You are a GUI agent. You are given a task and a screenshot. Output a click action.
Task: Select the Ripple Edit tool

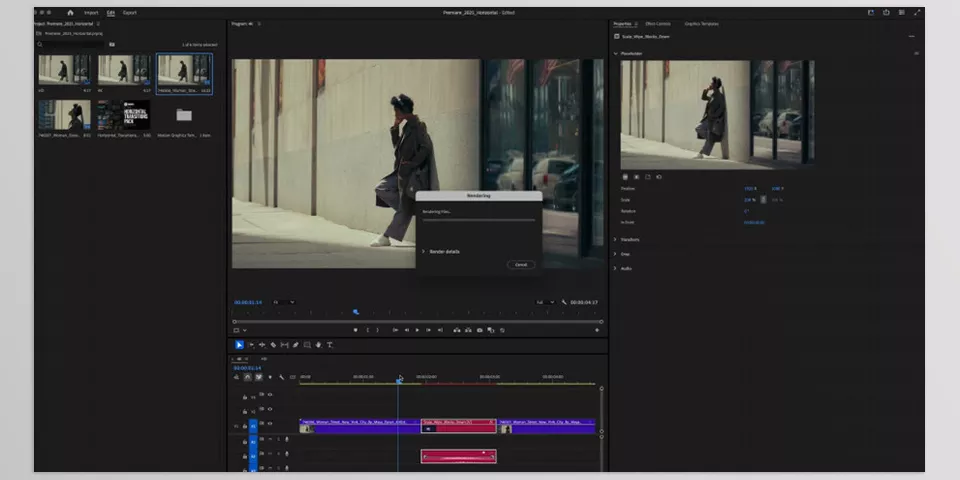[x=262, y=345]
